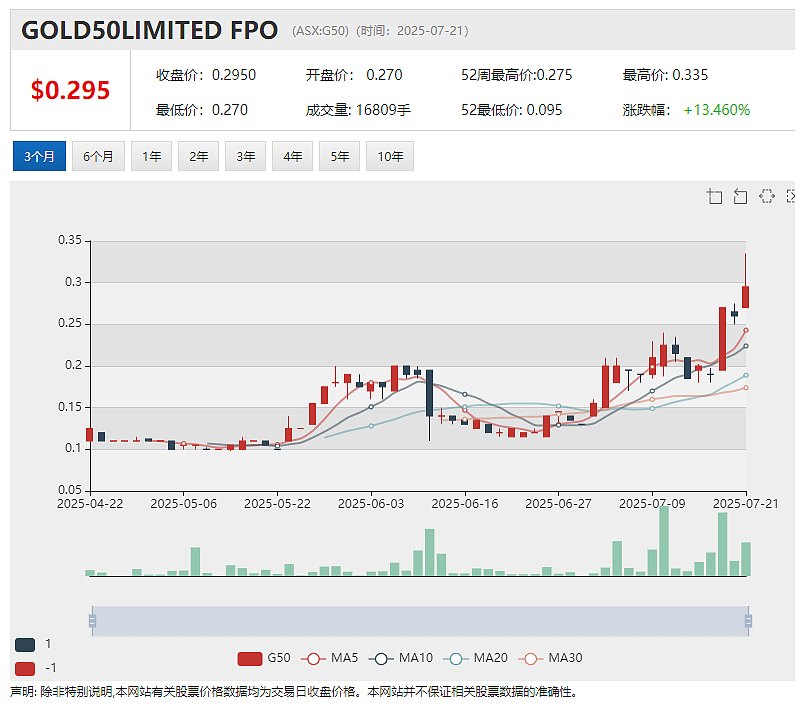Click the +13.460% change value
The width and height of the screenshot is (806, 707).
717,110
